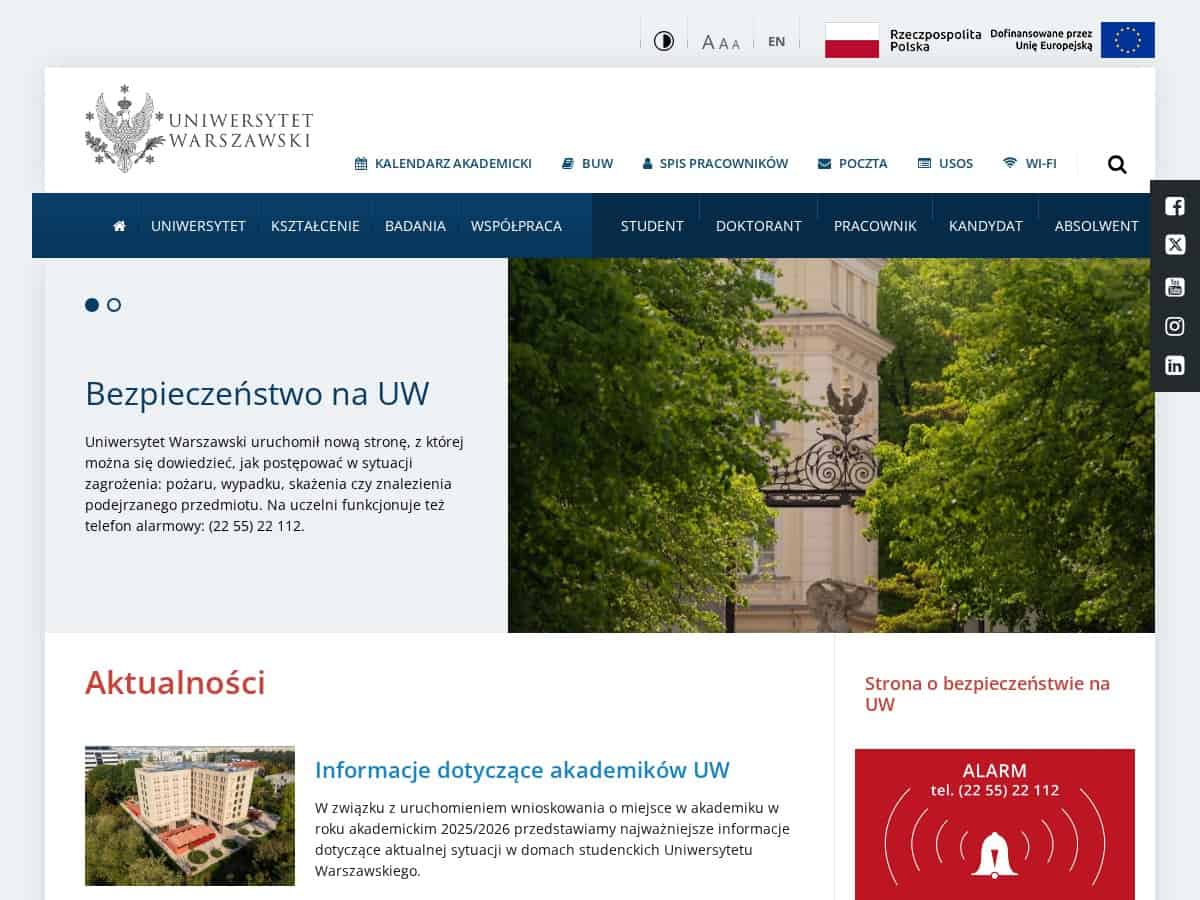Screen dimensions: 1200x900
Task: Open Poczta mail link
Action: [x=852, y=163]
